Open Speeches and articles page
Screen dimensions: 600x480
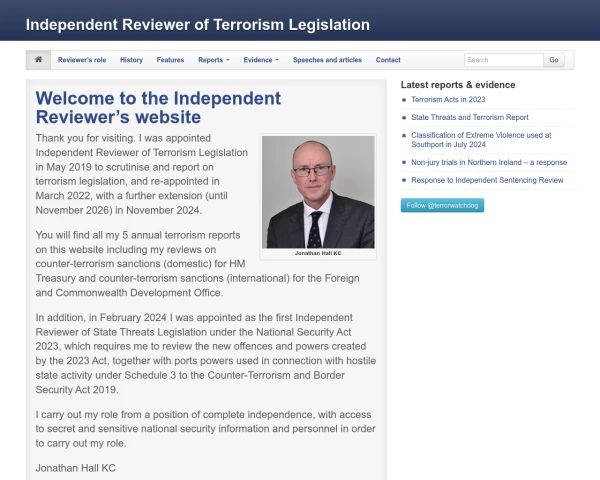tap(327, 60)
